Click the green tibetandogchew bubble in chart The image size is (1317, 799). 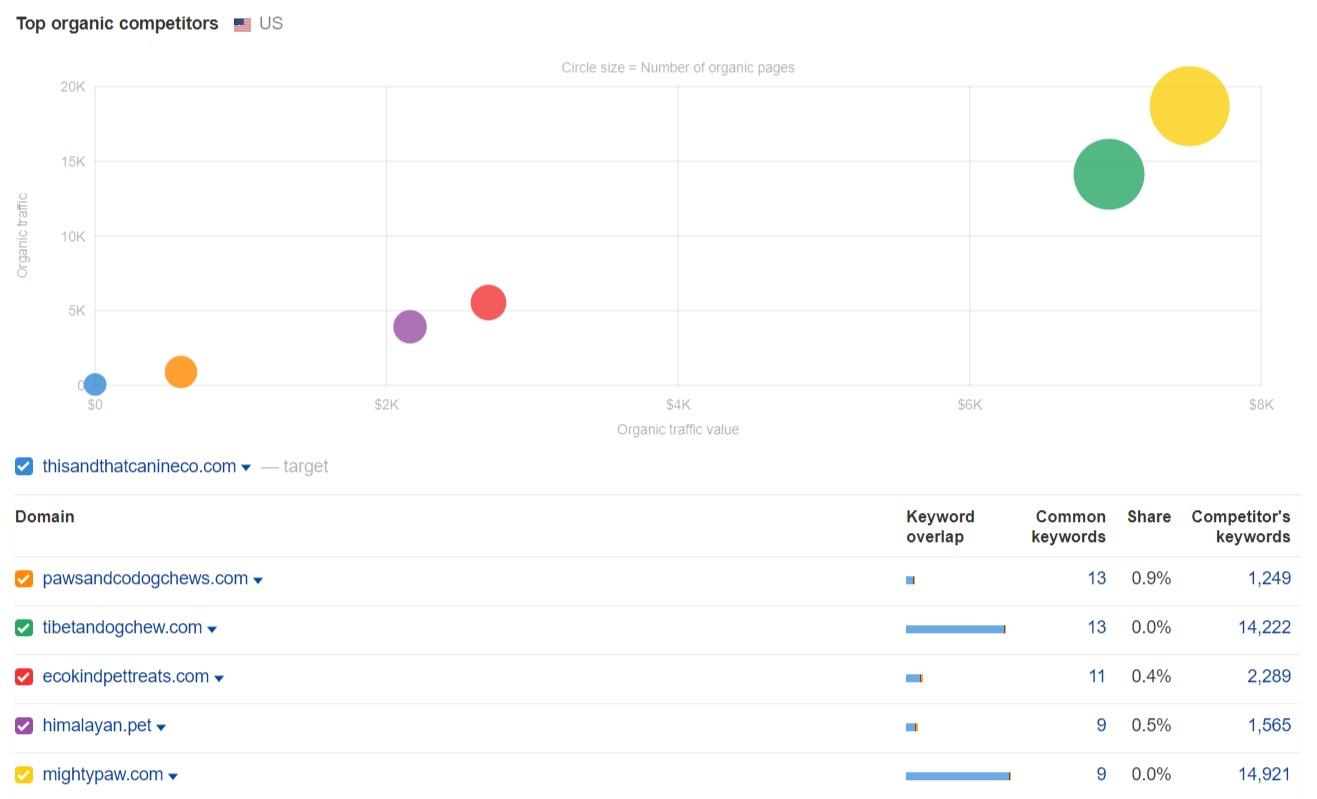point(1108,174)
